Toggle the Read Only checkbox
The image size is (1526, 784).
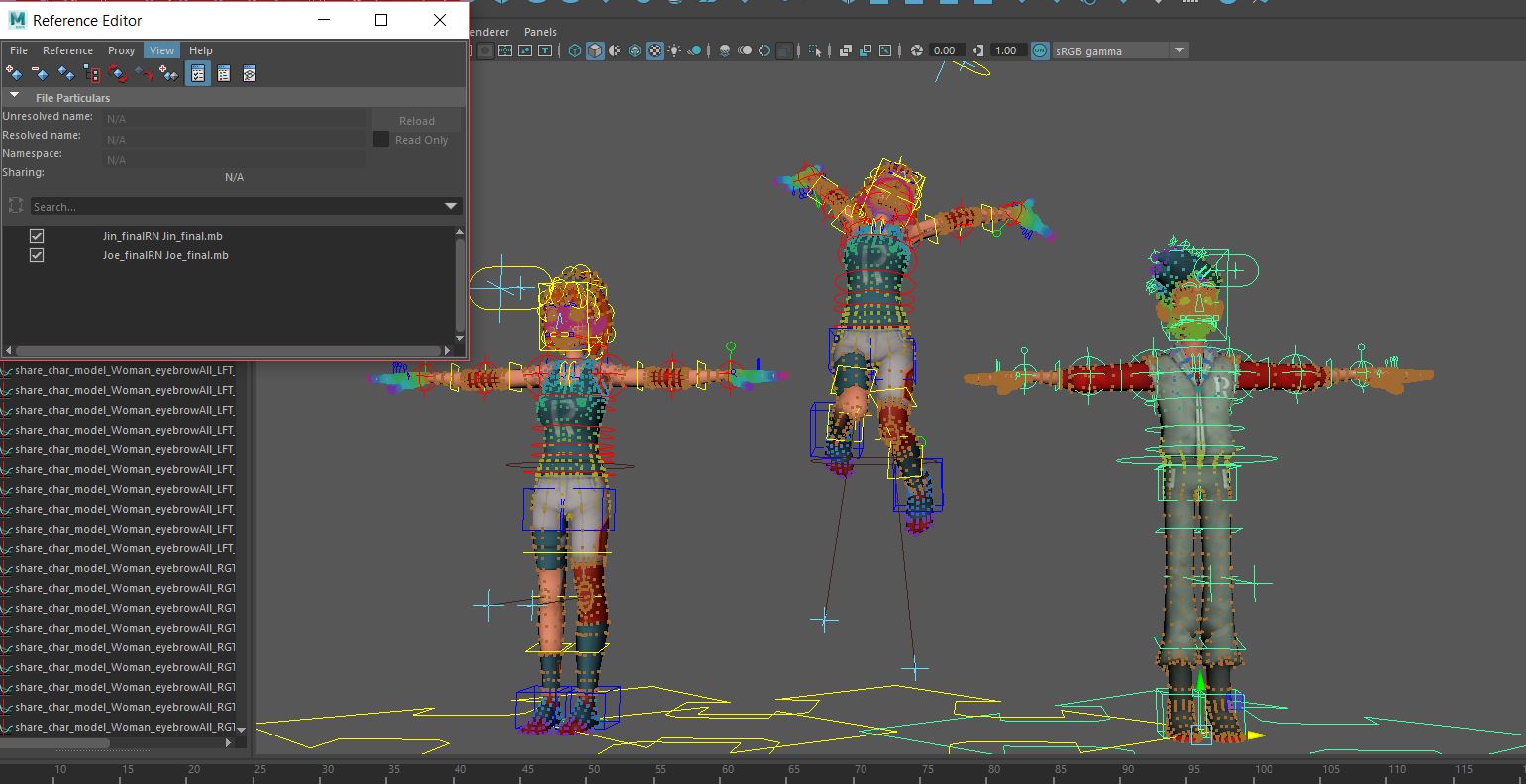click(x=381, y=140)
